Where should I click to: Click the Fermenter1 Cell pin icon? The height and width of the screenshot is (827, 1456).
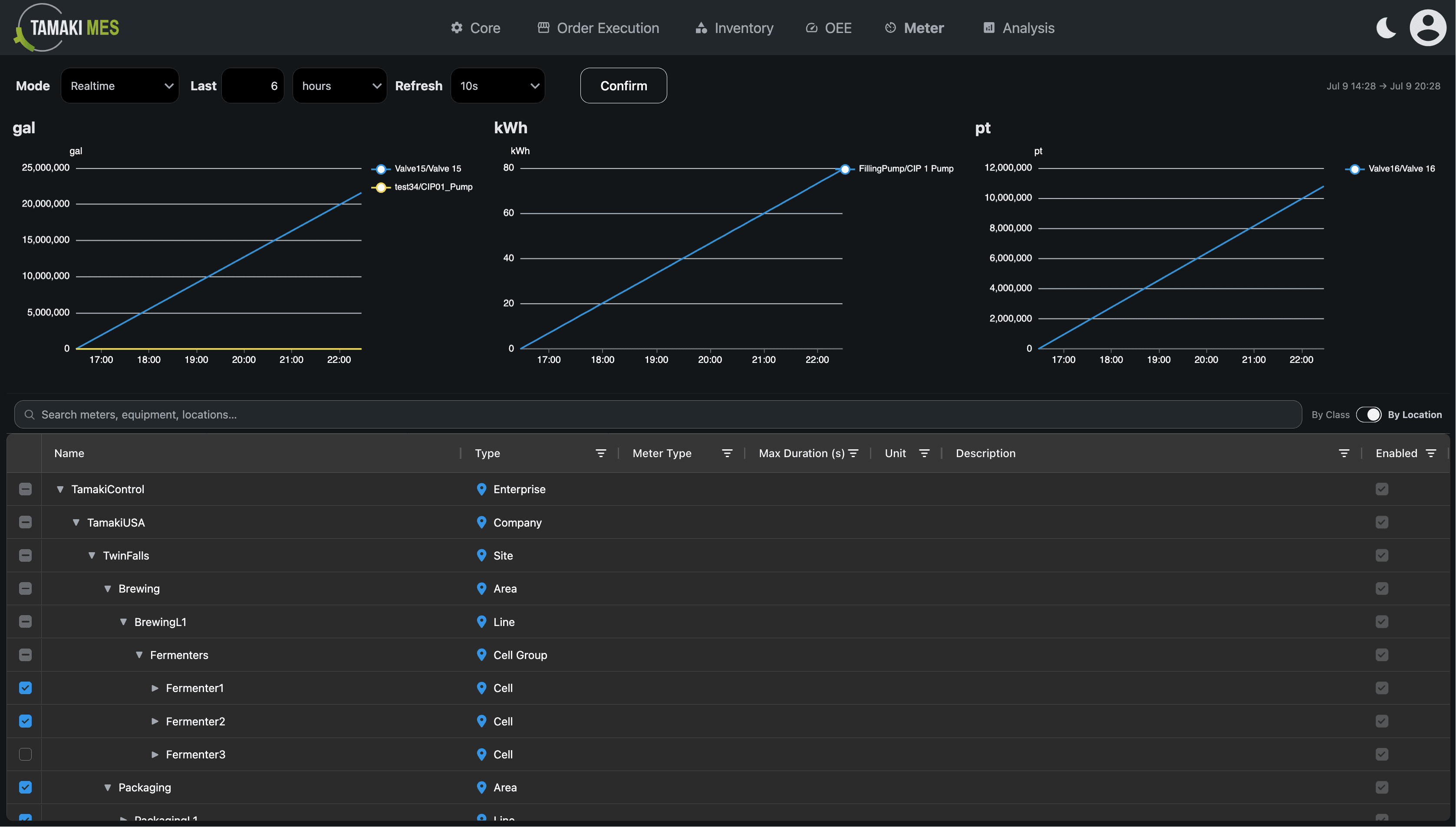[481, 688]
